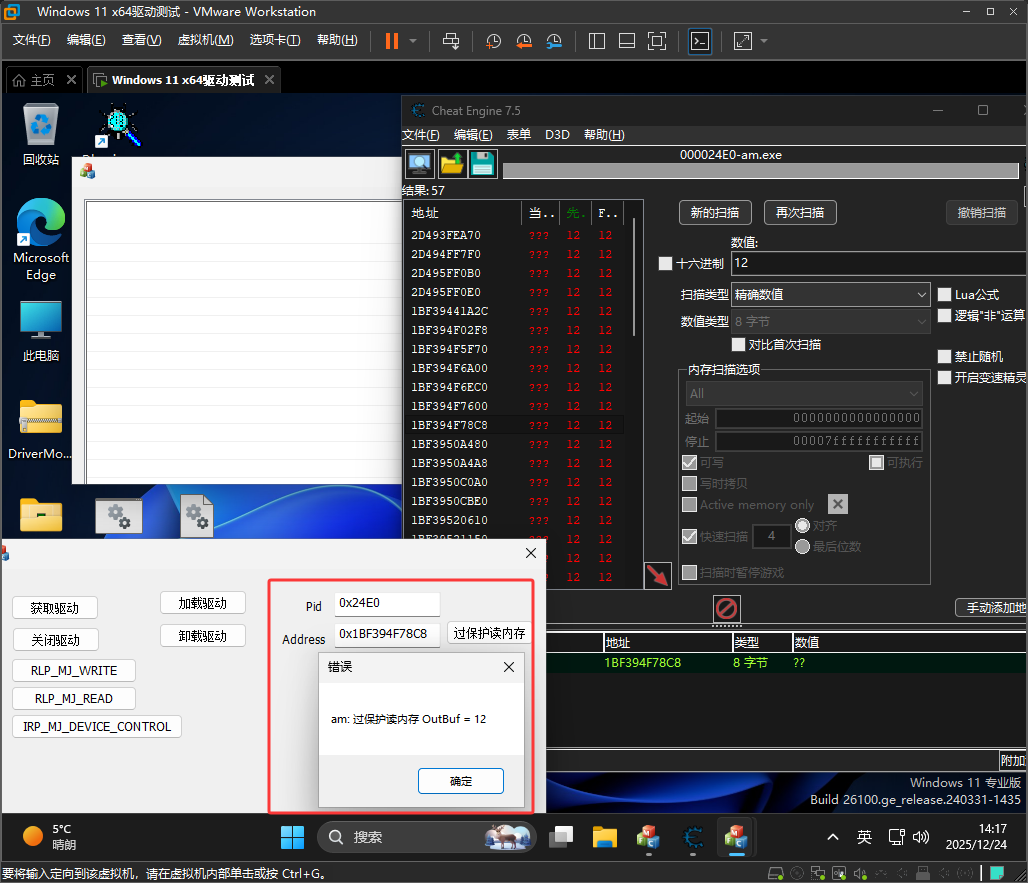The width and height of the screenshot is (1028, 883).
Task: Select address row 1BF394F78C8 in results list
Action: pos(515,425)
